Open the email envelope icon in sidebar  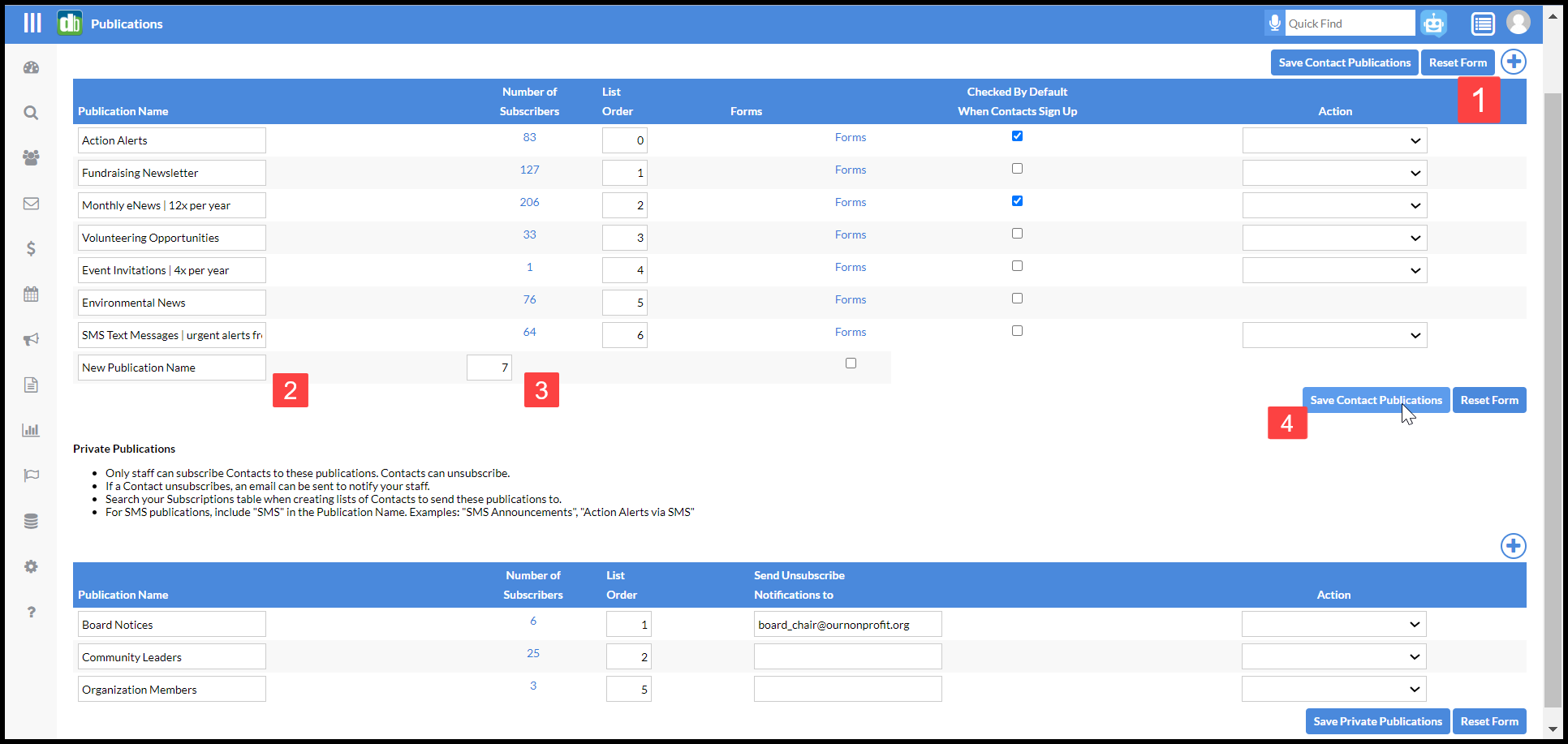pos(31,204)
